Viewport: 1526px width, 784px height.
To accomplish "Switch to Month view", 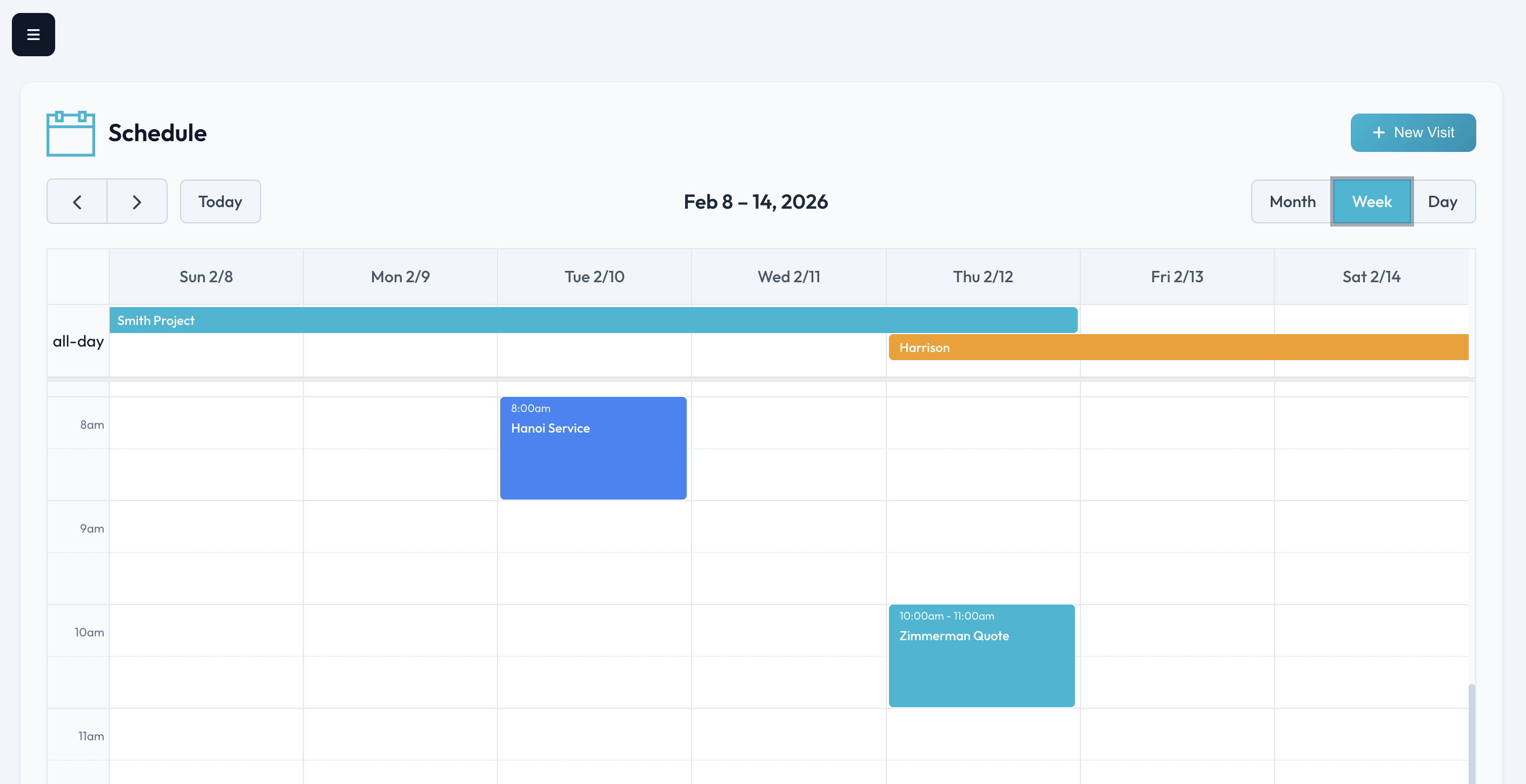I will click(1292, 201).
